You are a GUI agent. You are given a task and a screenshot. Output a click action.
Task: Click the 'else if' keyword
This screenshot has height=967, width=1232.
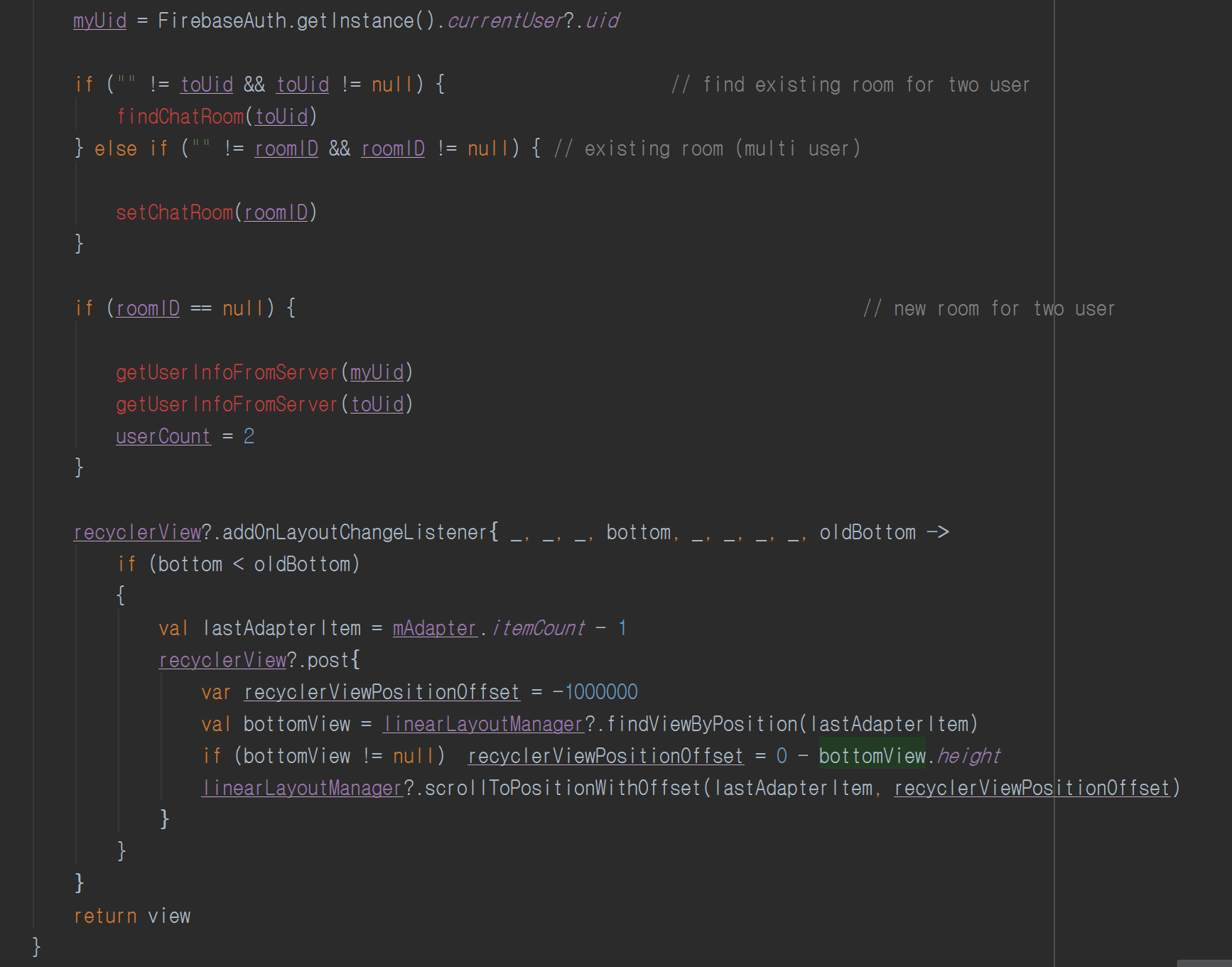(131, 148)
